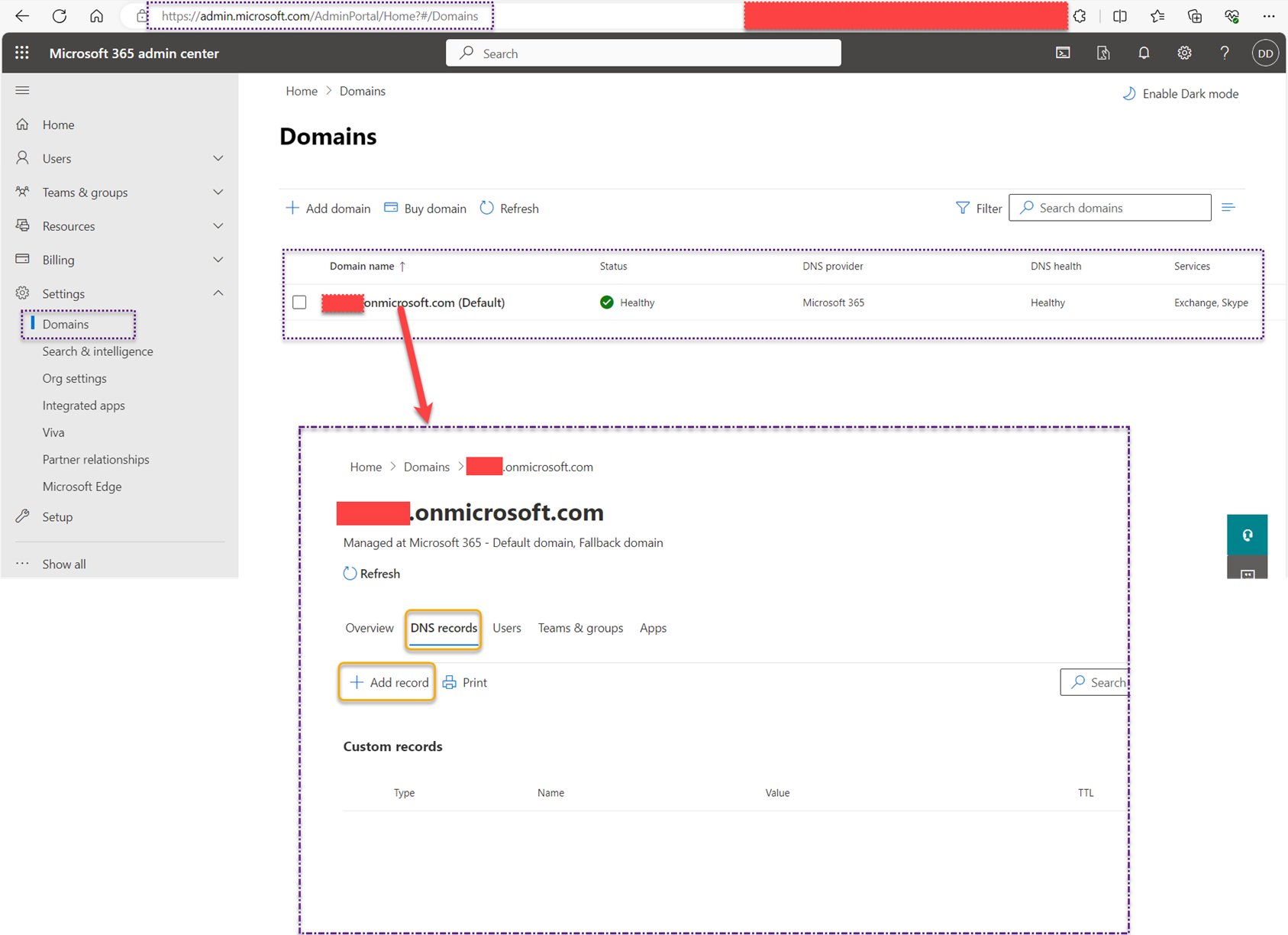This screenshot has height=935, width=1288.
Task: Open the Filter option
Action: 979,208
